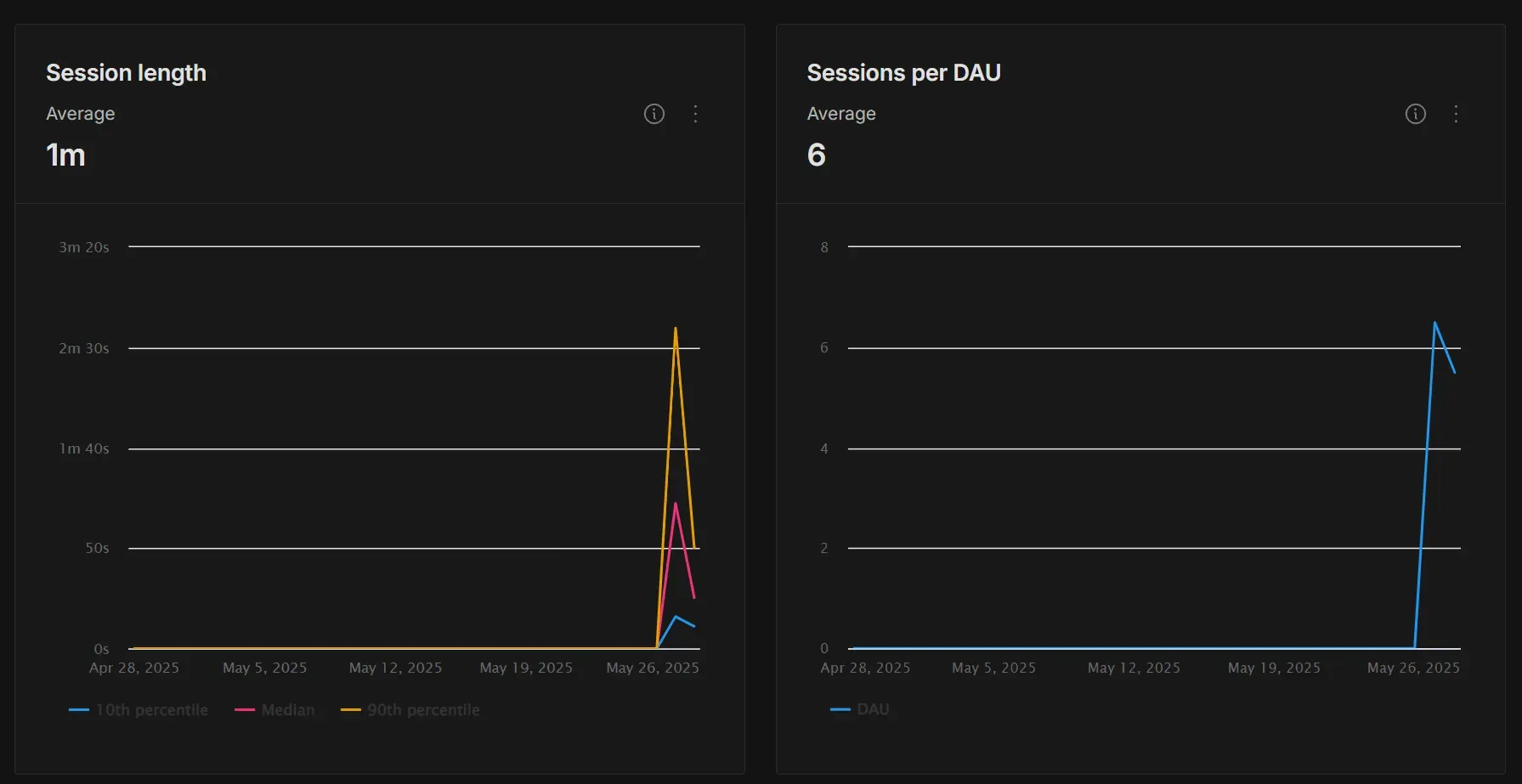The height and width of the screenshot is (784, 1522).
Task: Click the Sessions per DAU title
Action: (903, 73)
